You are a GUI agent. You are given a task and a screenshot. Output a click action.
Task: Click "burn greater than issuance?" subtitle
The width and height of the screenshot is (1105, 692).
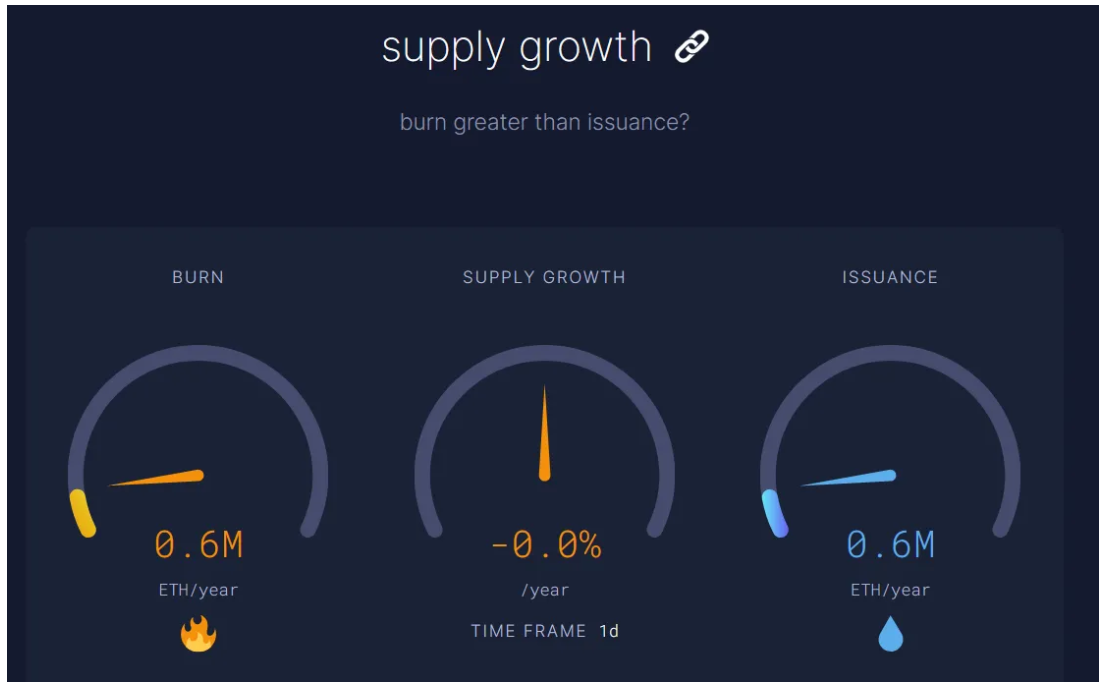544,123
